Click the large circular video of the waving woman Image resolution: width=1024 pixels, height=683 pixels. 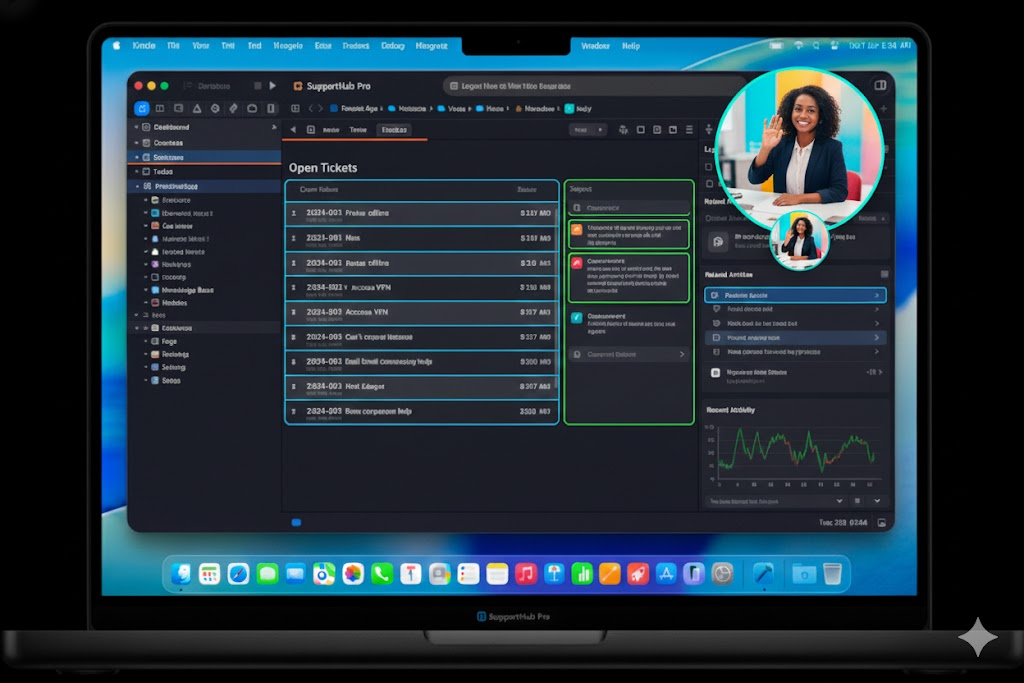(799, 149)
